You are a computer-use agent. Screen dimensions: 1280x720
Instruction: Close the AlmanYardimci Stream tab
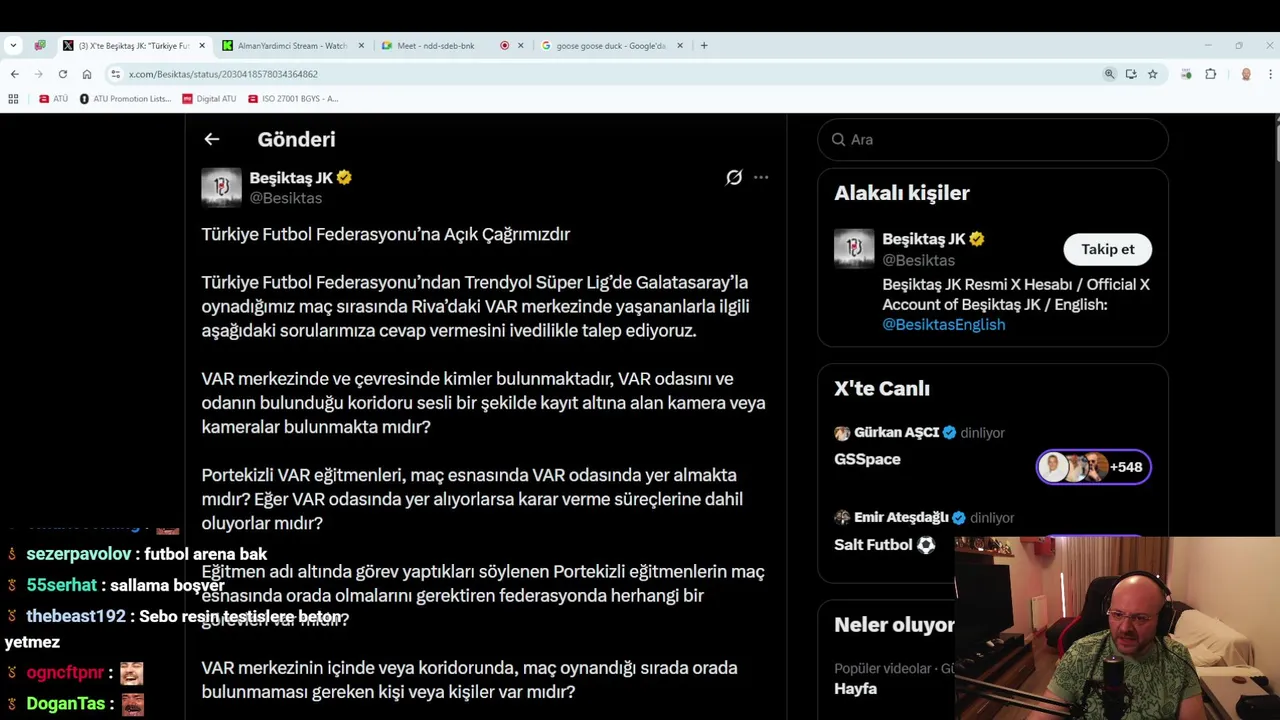click(361, 45)
